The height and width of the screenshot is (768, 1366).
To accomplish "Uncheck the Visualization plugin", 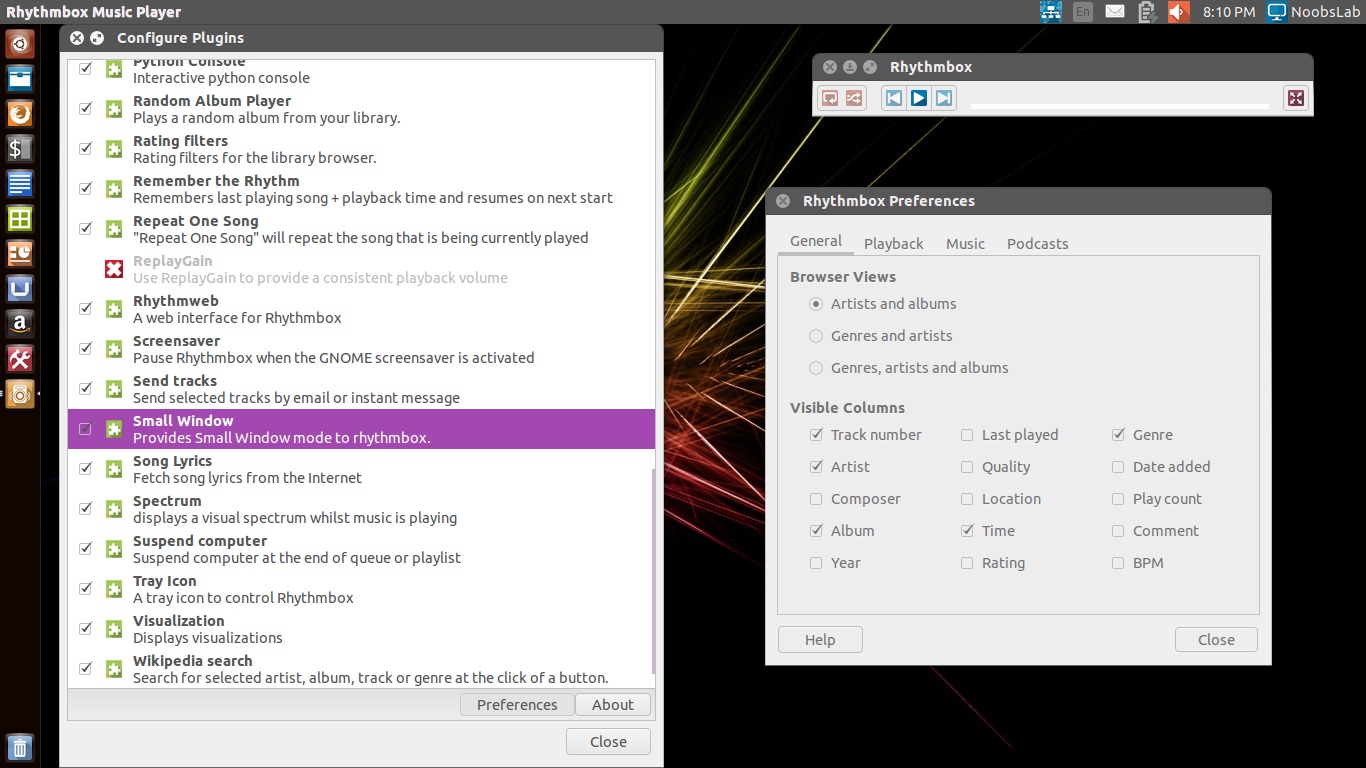I will [85, 628].
